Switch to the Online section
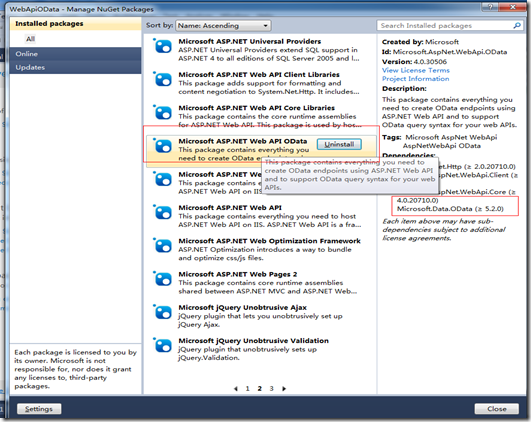 [75, 54]
